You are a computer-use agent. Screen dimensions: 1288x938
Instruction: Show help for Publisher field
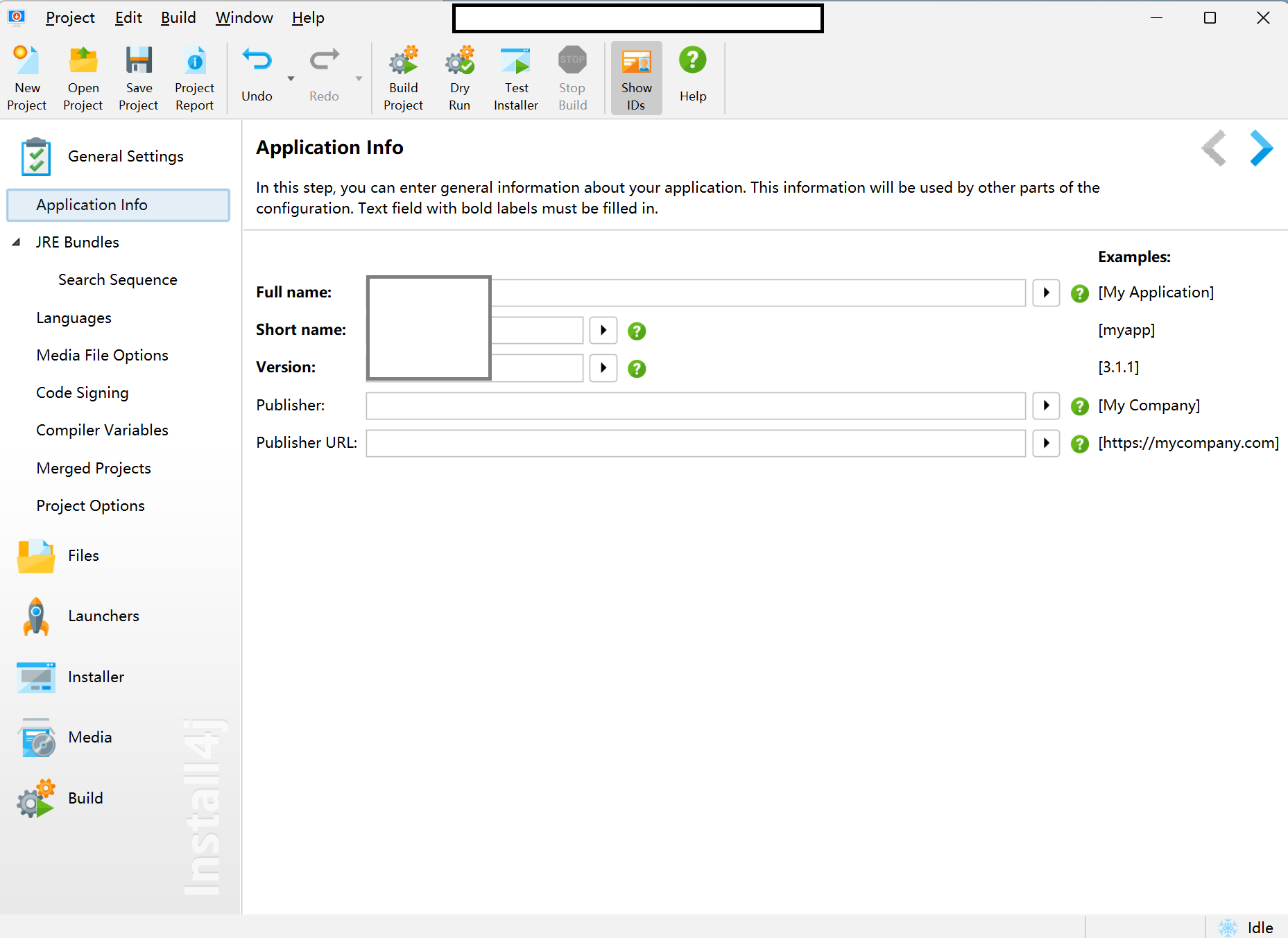pos(1080,407)
